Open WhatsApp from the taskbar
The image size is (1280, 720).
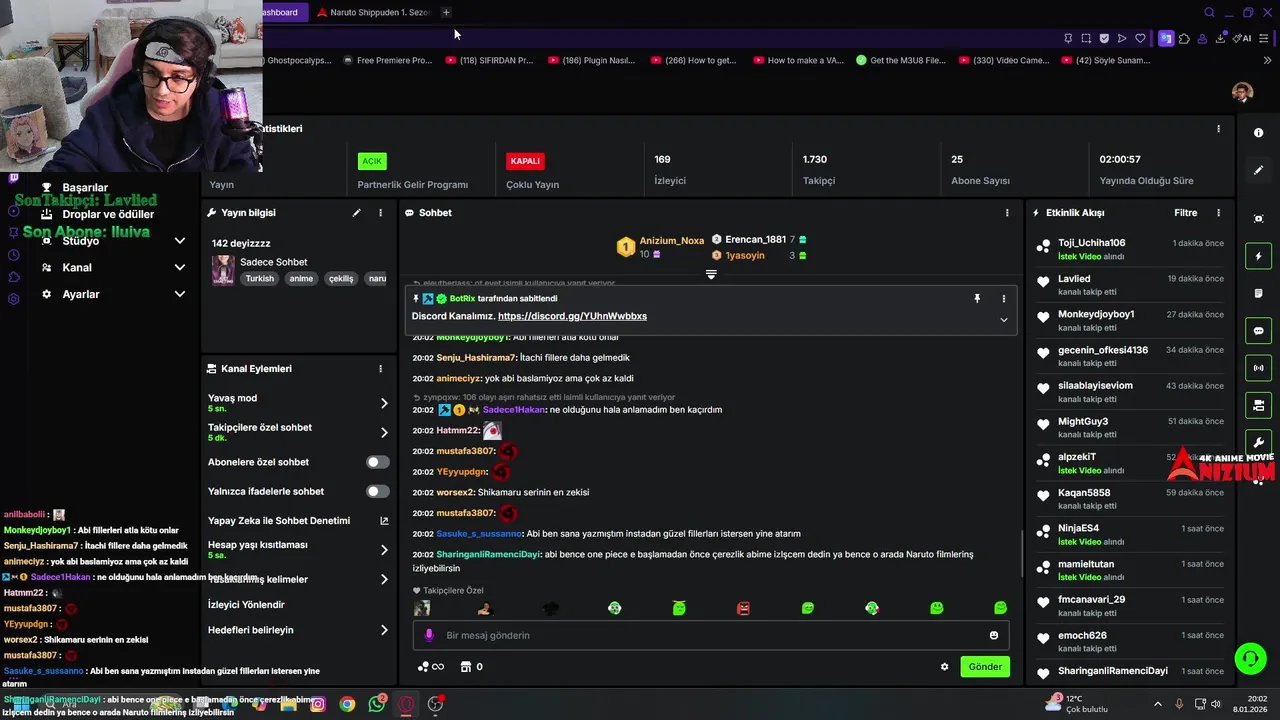click(377, 704)
